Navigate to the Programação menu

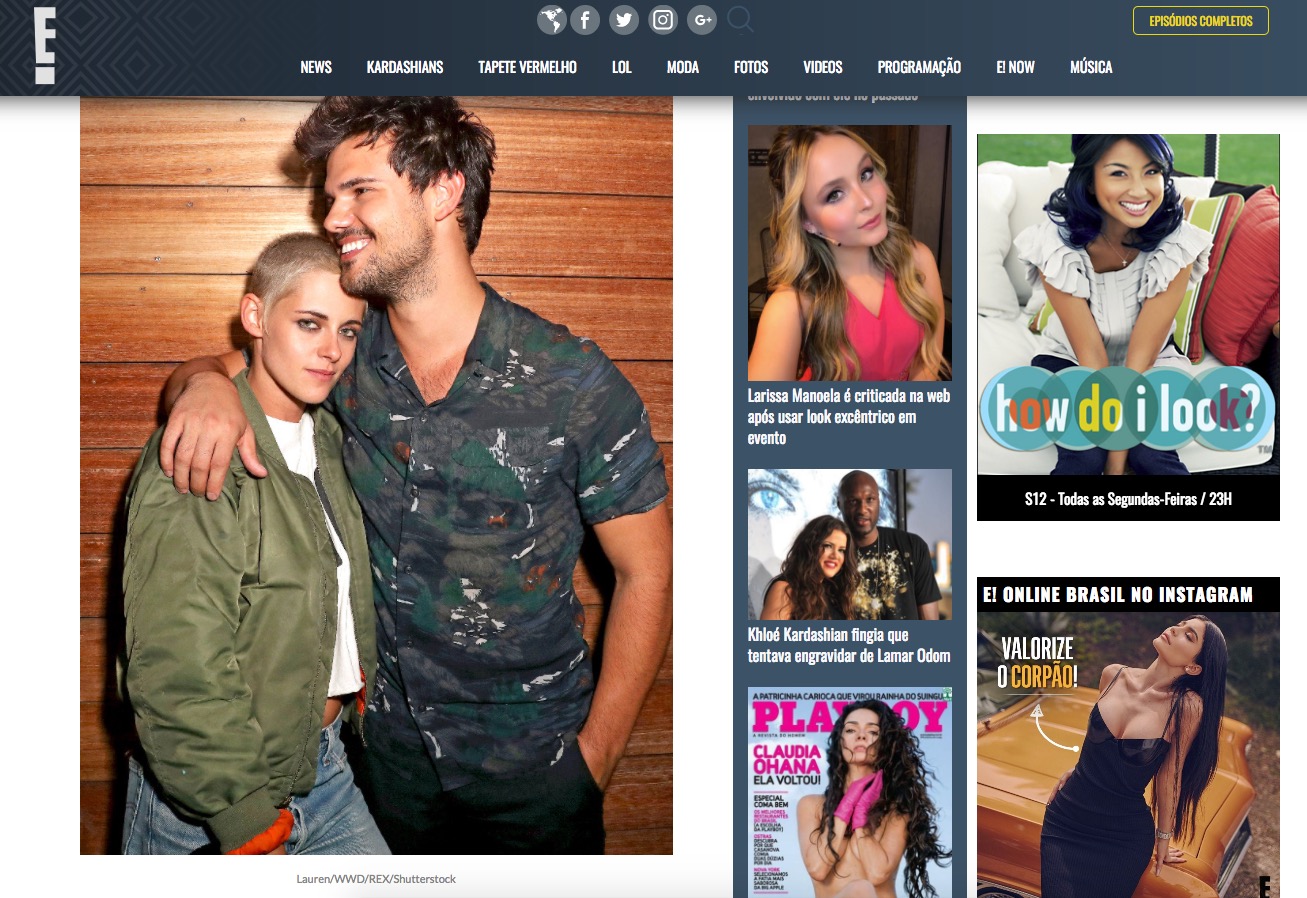coord(919,67)
